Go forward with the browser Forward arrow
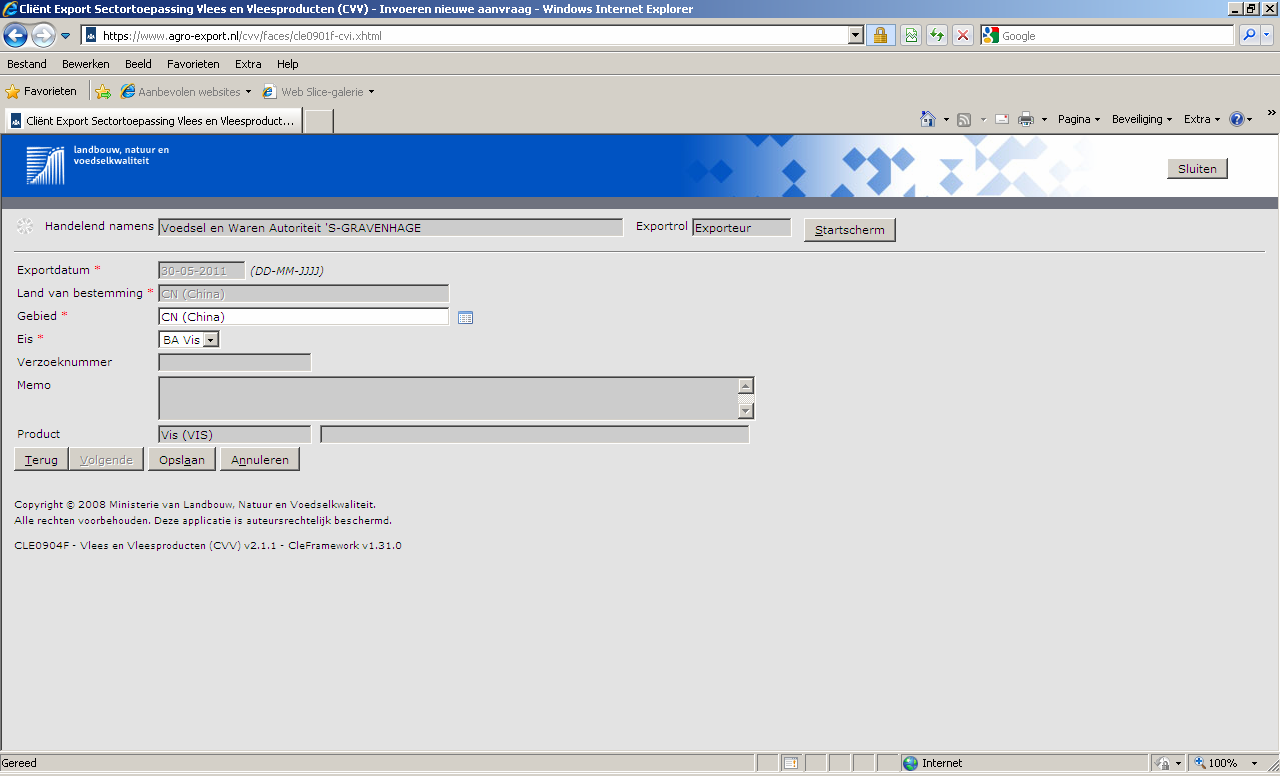Viewport: 1280px width, 776px height. 43,36
